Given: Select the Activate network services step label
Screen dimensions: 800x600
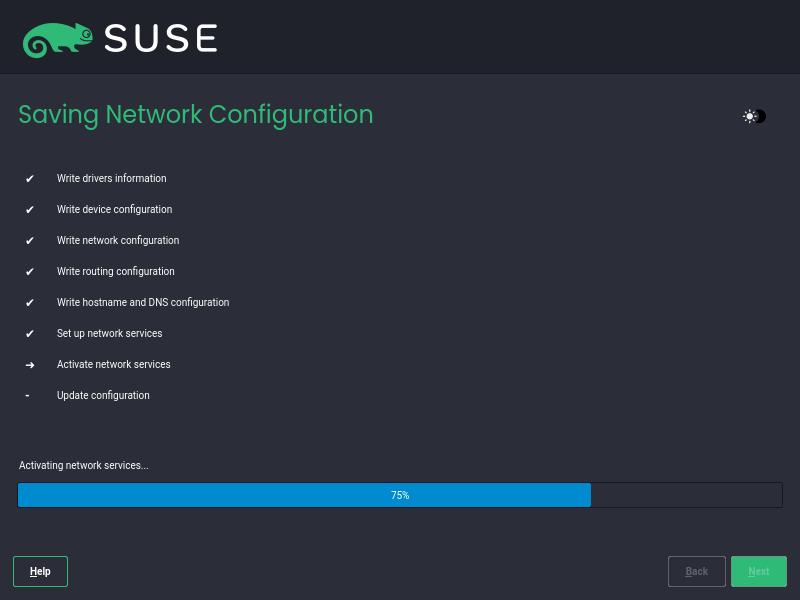Looking at the screenshot, I should click(x=113, y=365).
